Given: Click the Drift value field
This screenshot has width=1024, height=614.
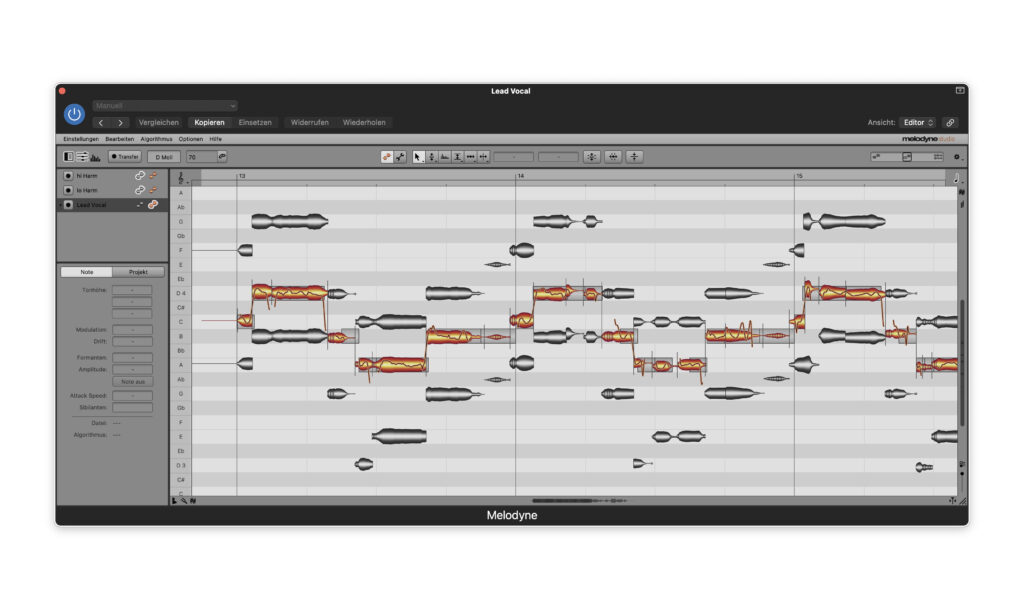Looking at the screenshot, I should pos(132,342).
